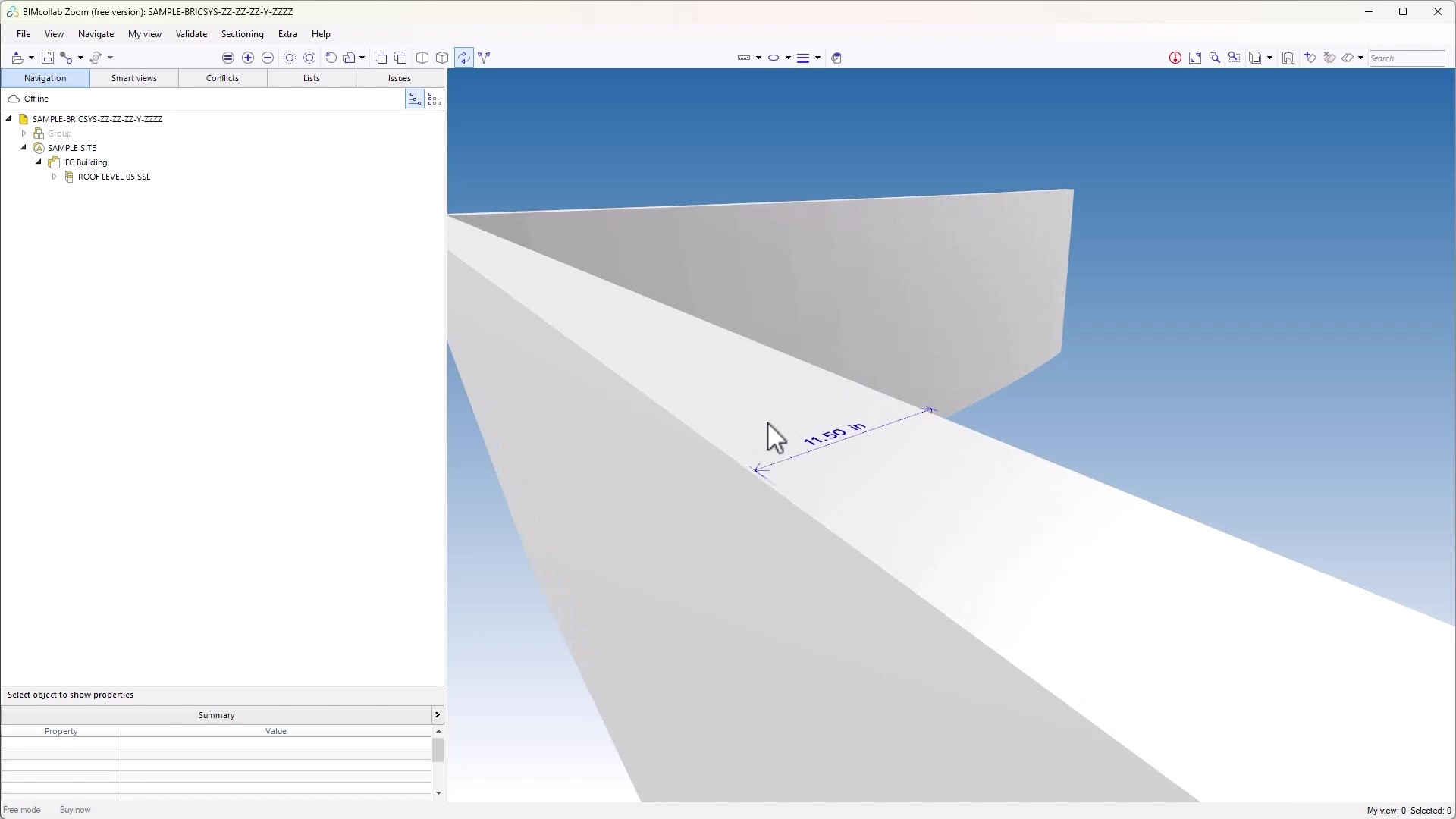Switch to hierarchical tree view mode
Image resolution: width=1456 pixels, height=819 pixels.
[414, 99]
